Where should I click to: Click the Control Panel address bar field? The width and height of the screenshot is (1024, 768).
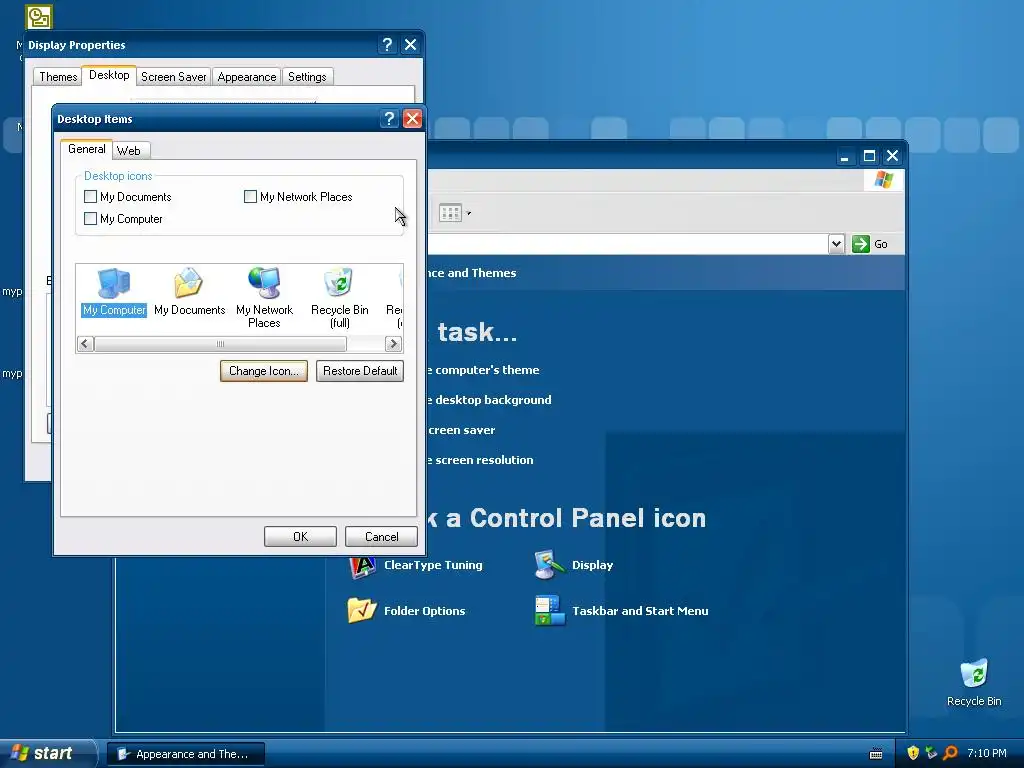(628, 244)
